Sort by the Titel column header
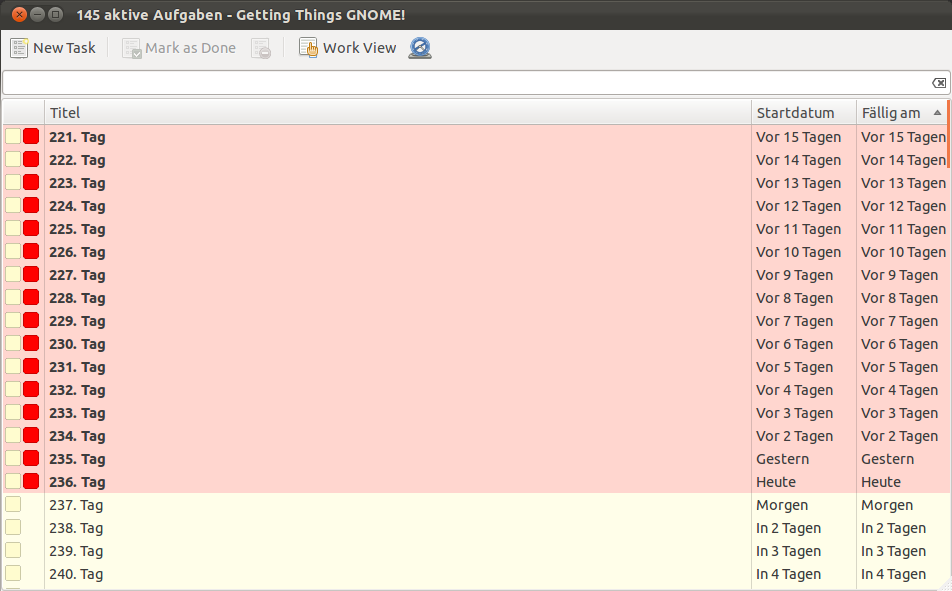Image resolution: width=952 pixels, height=591 pixels. tap(398, 112)
